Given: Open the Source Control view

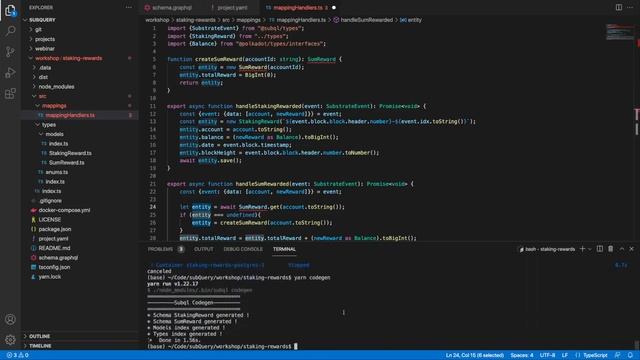Looking at the screenshot, I should pyautogui.click(x=10, y=52).
